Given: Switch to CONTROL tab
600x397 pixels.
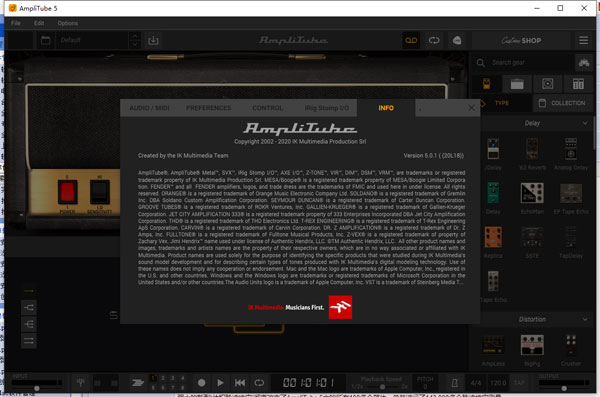Looking at the screenshot, I should coord(267,108).
